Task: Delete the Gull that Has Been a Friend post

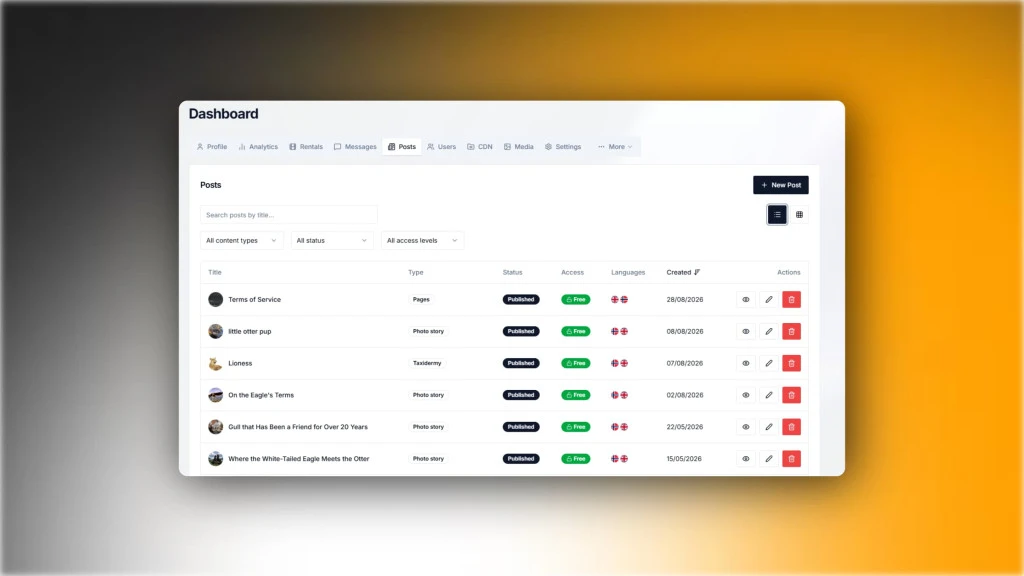Action: [791, 427]
